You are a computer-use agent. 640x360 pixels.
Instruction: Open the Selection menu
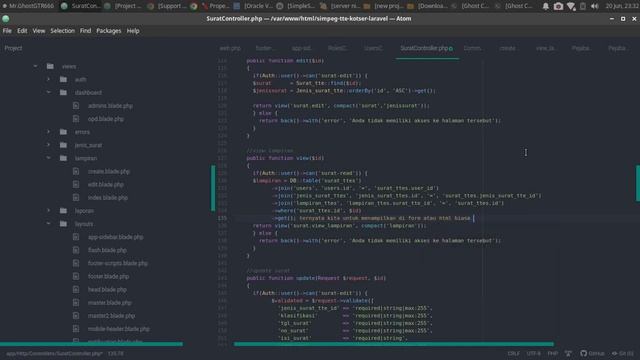click(62, 31)
